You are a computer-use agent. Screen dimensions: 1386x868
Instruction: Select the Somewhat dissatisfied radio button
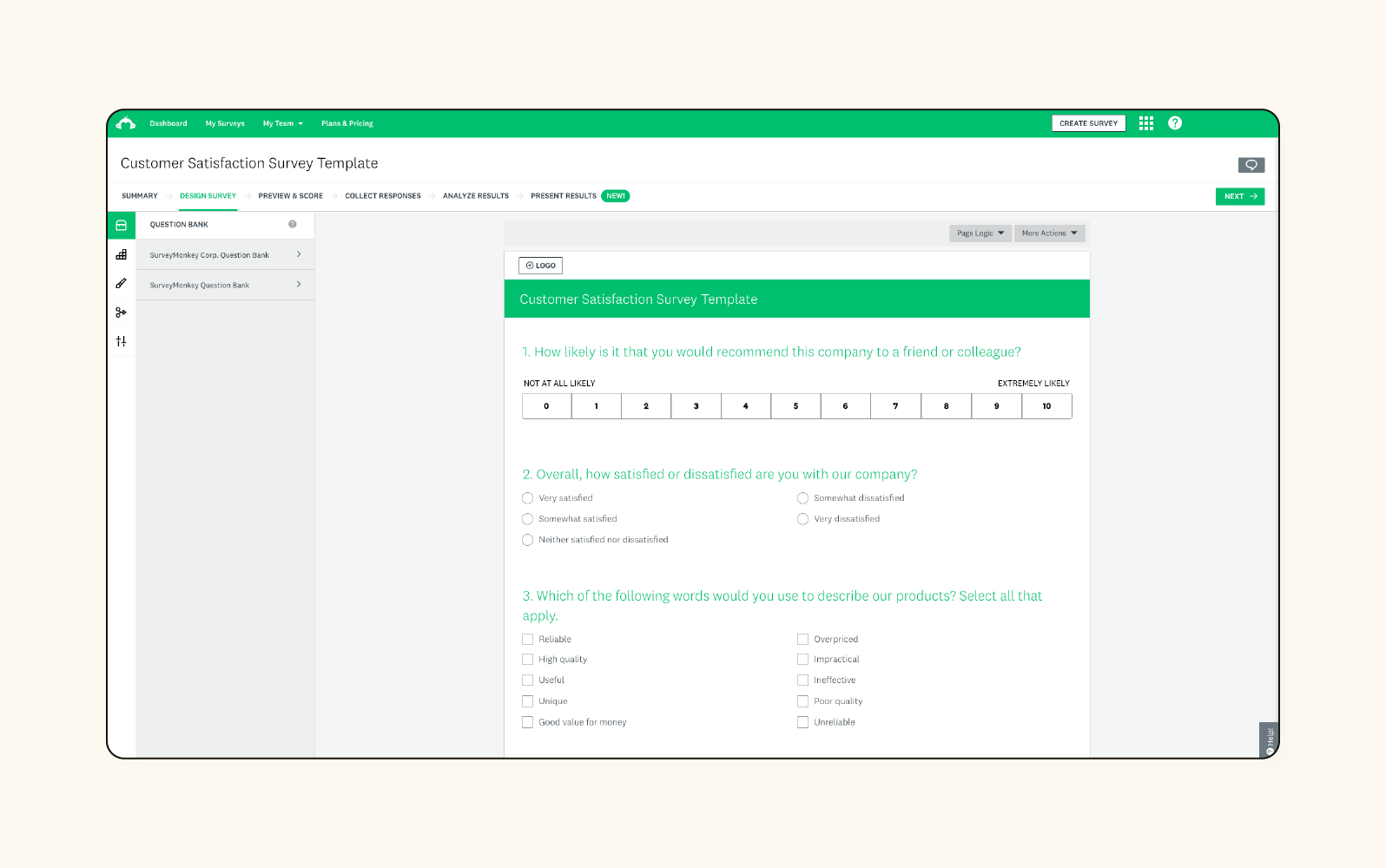[802, 498]
